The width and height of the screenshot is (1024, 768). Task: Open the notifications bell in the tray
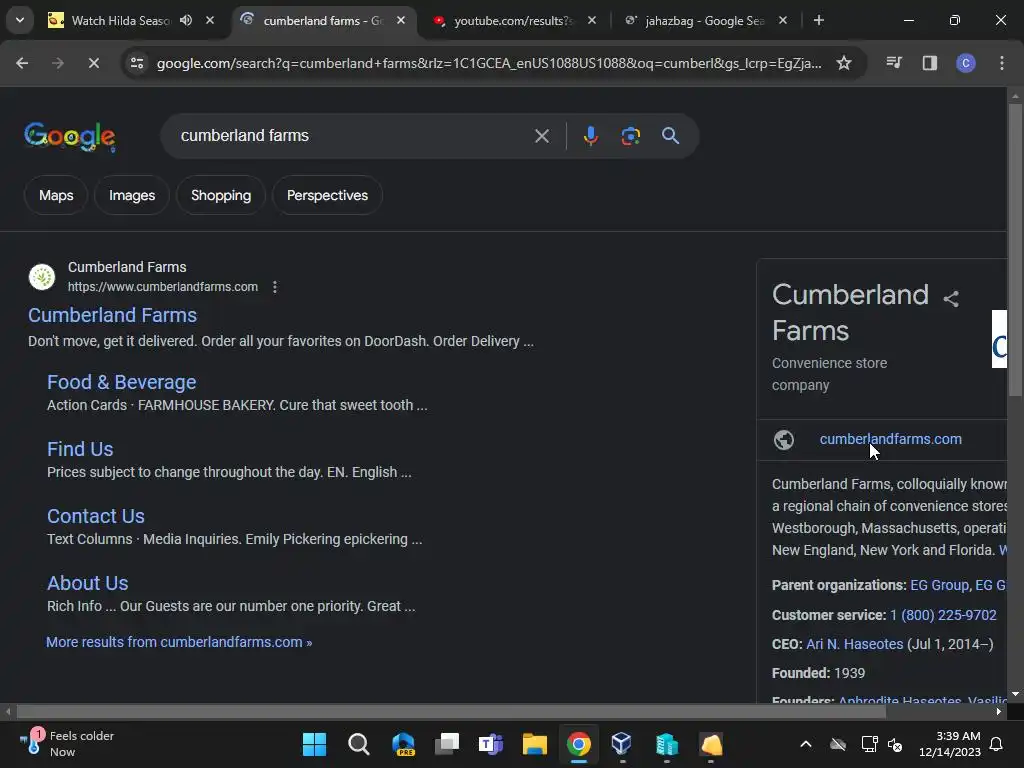997,744
